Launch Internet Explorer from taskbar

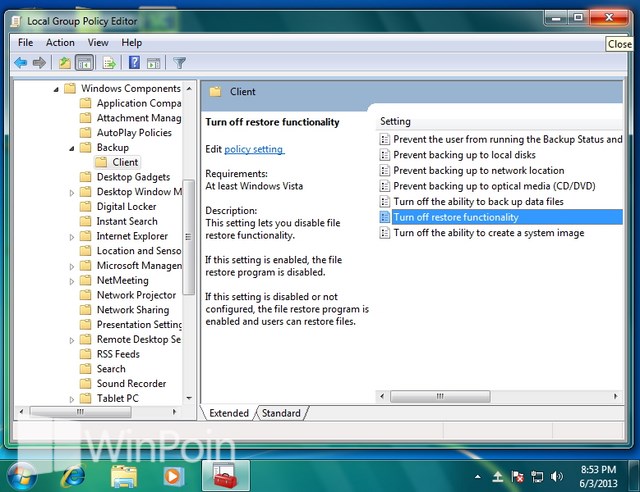73,476
